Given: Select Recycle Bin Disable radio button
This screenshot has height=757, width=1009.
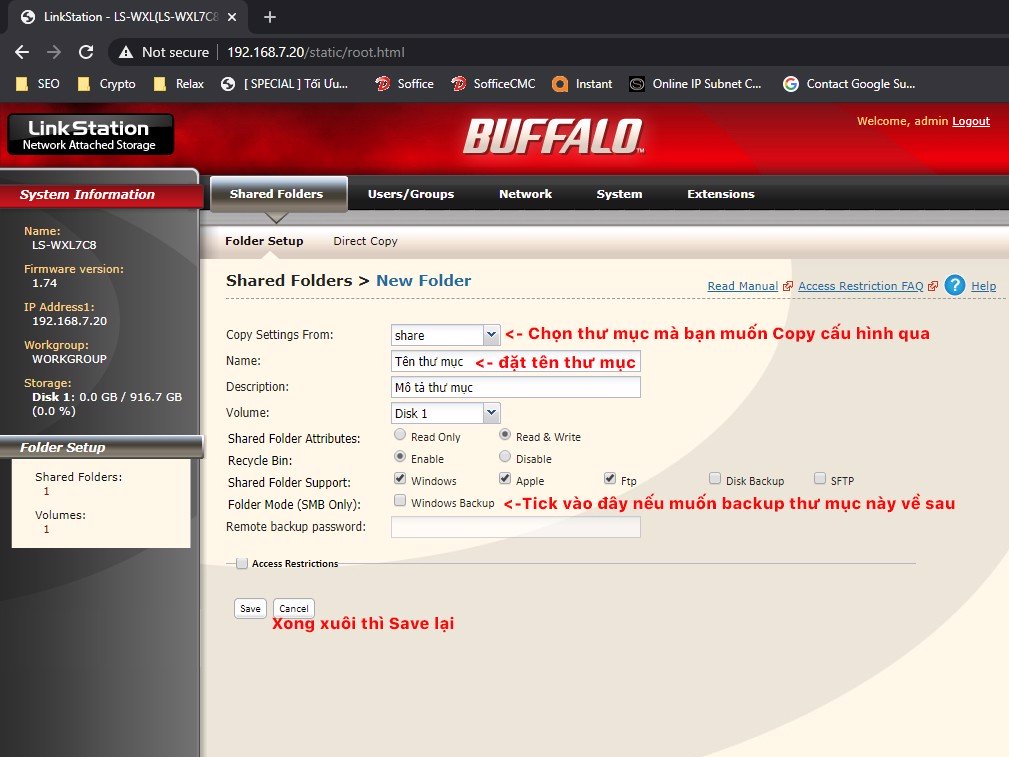Looking at the screenshot, I should (x=505, y=456).
